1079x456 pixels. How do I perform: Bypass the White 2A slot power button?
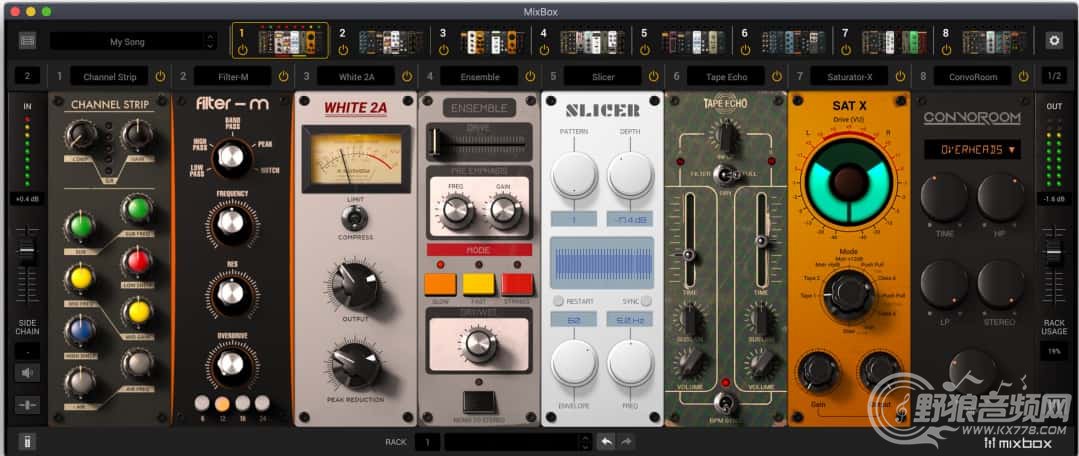click(x=407, y=76)
